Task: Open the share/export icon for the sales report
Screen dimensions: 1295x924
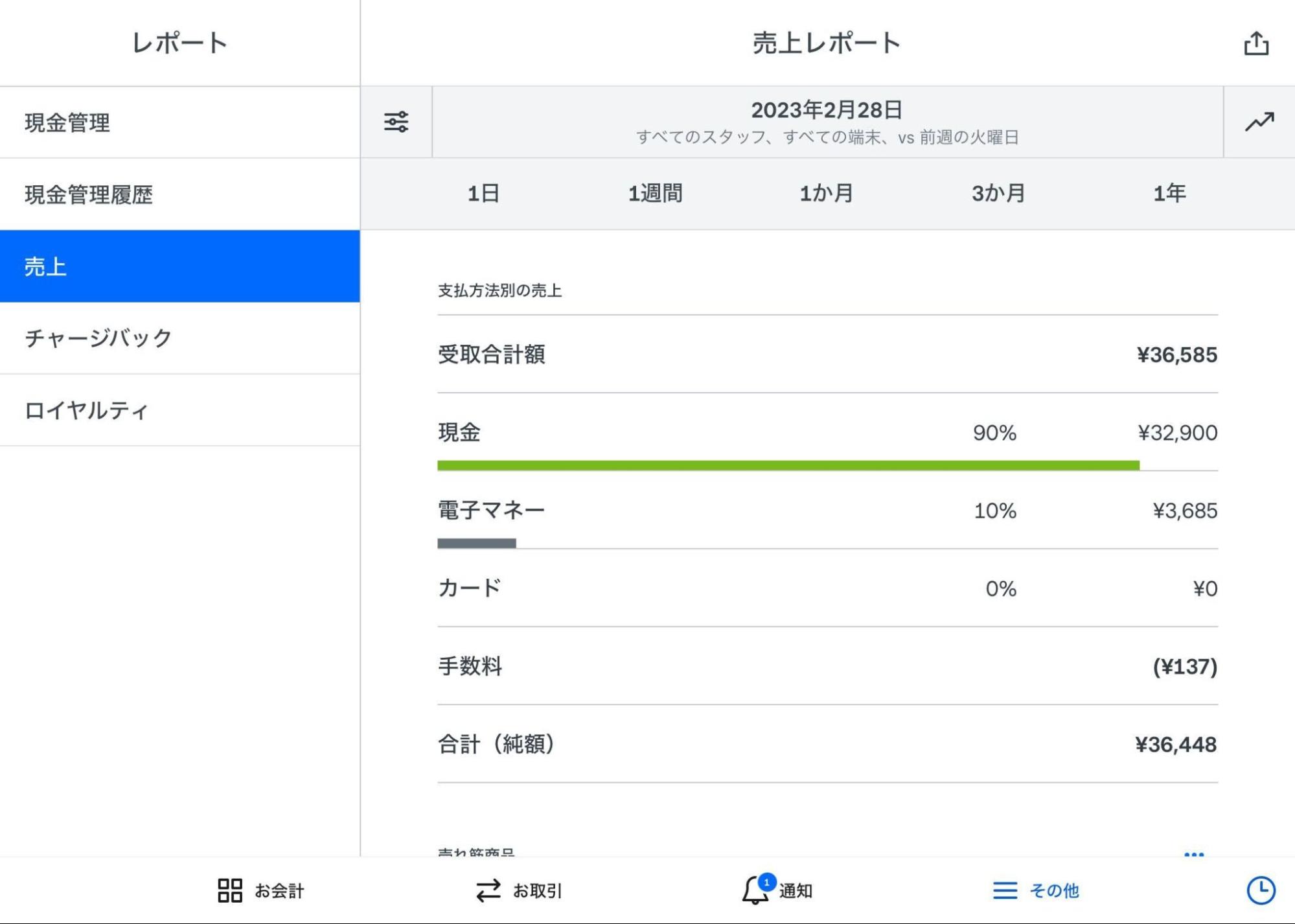Action: [1257, 43]
